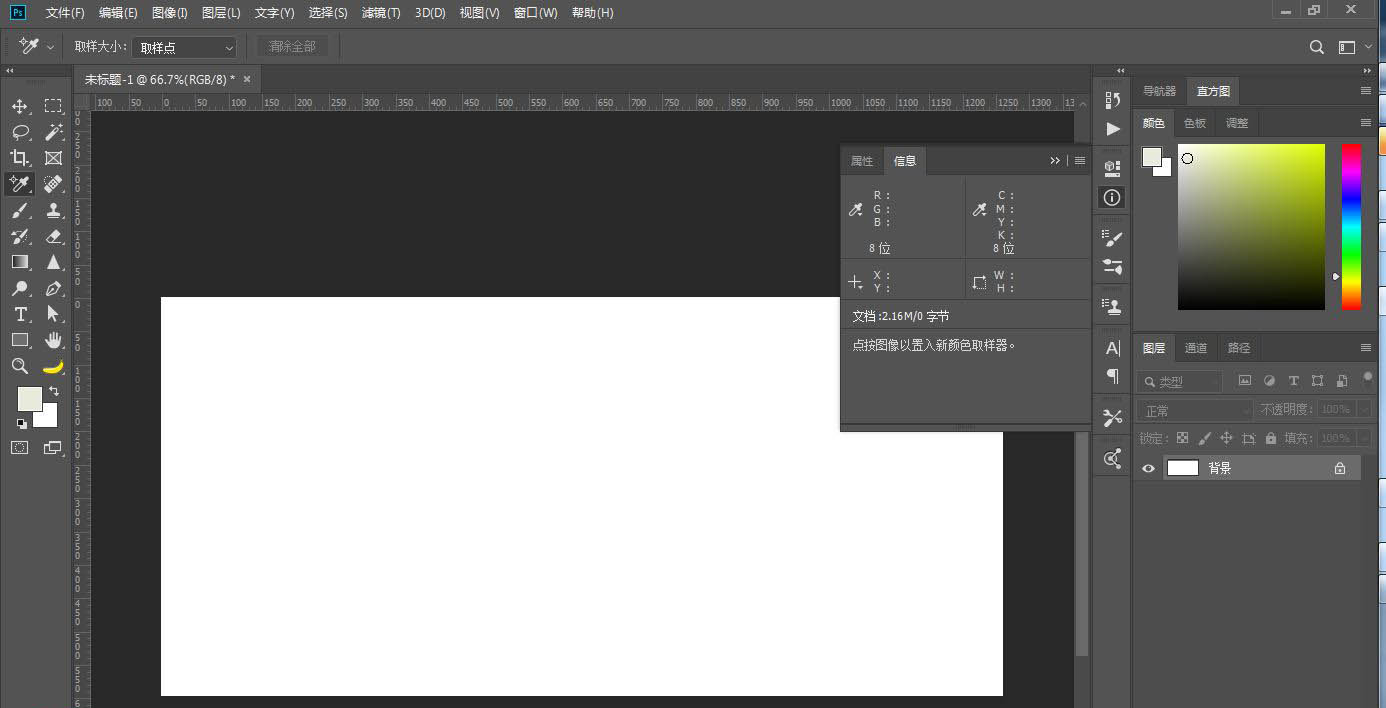The image size is (1386, 708).
Task: Select the Pen tool
Action: click(x=53, y=288)
